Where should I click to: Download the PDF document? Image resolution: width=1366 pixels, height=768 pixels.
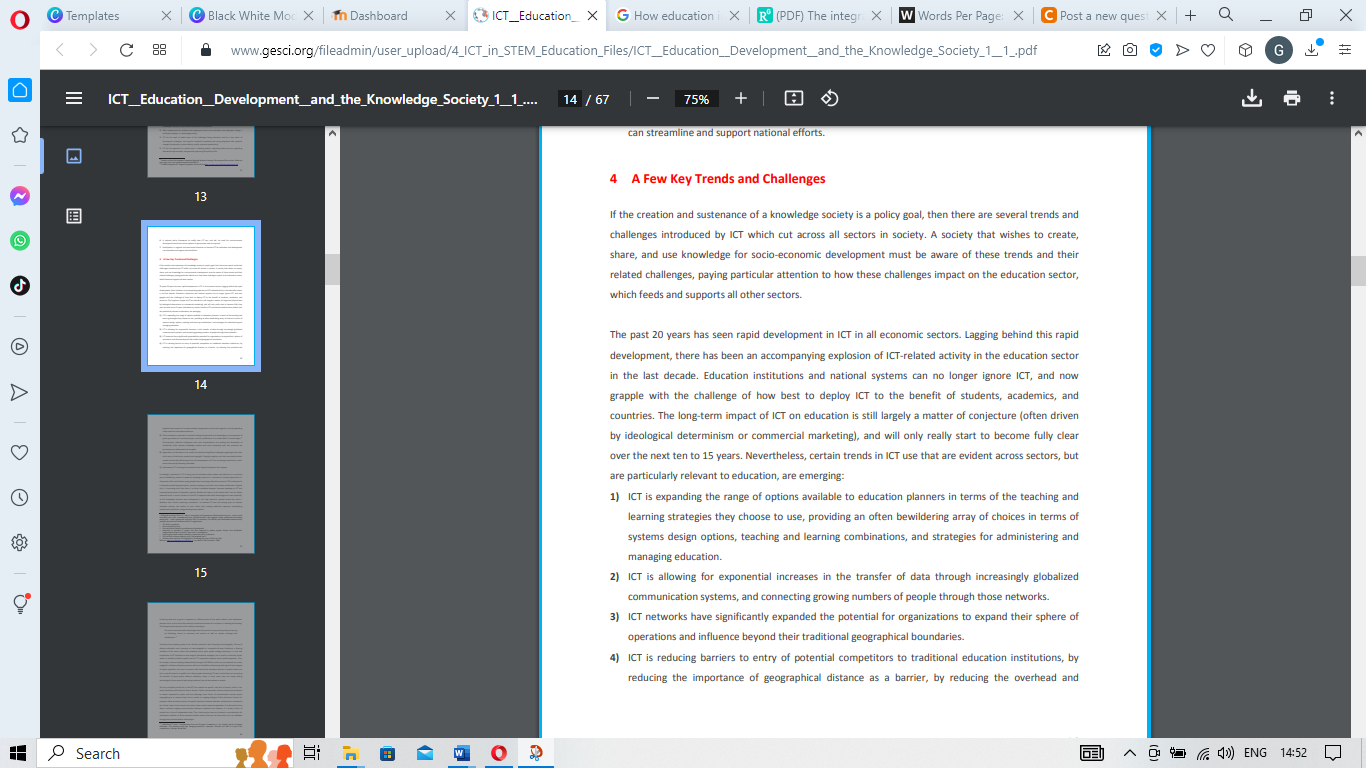coord(1251,97)
